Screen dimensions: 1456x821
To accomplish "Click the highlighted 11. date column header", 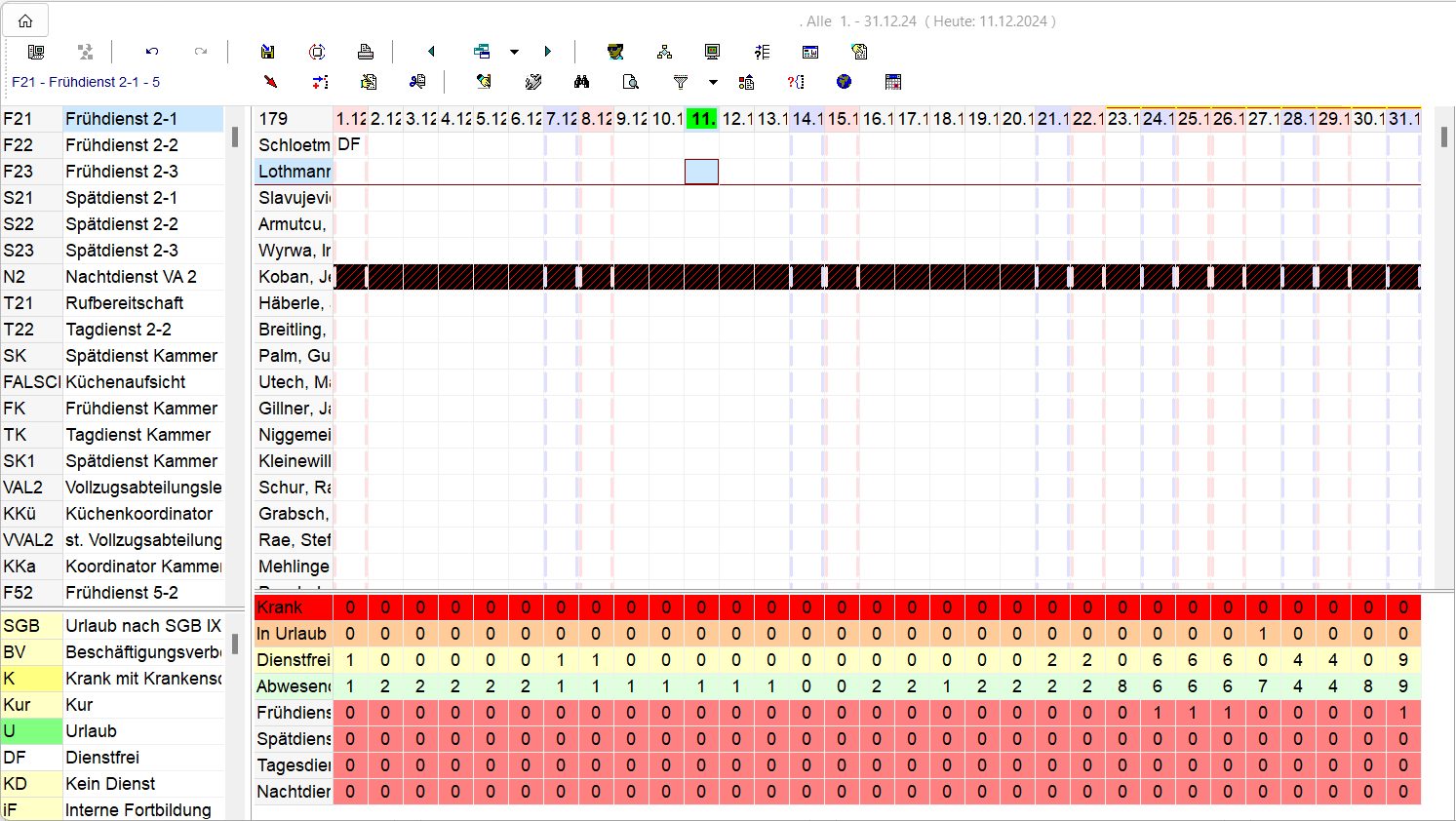I will (701, 119).
